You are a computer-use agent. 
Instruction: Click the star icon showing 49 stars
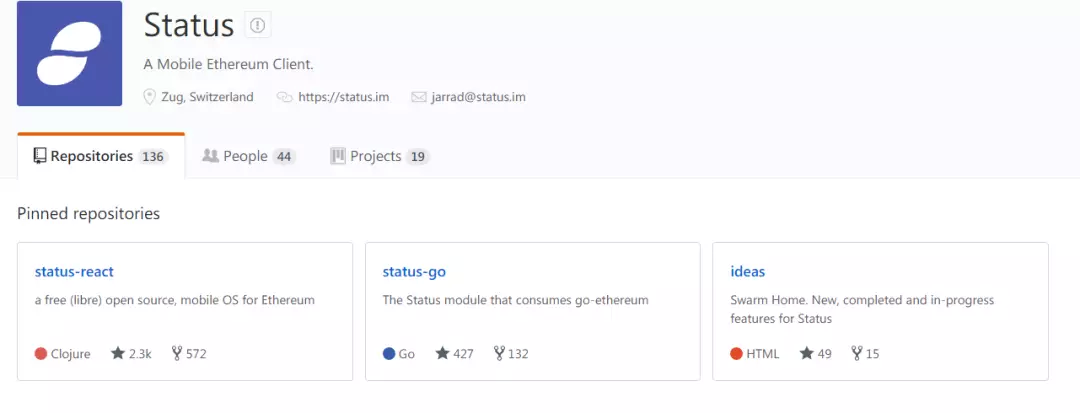point(807,353)
